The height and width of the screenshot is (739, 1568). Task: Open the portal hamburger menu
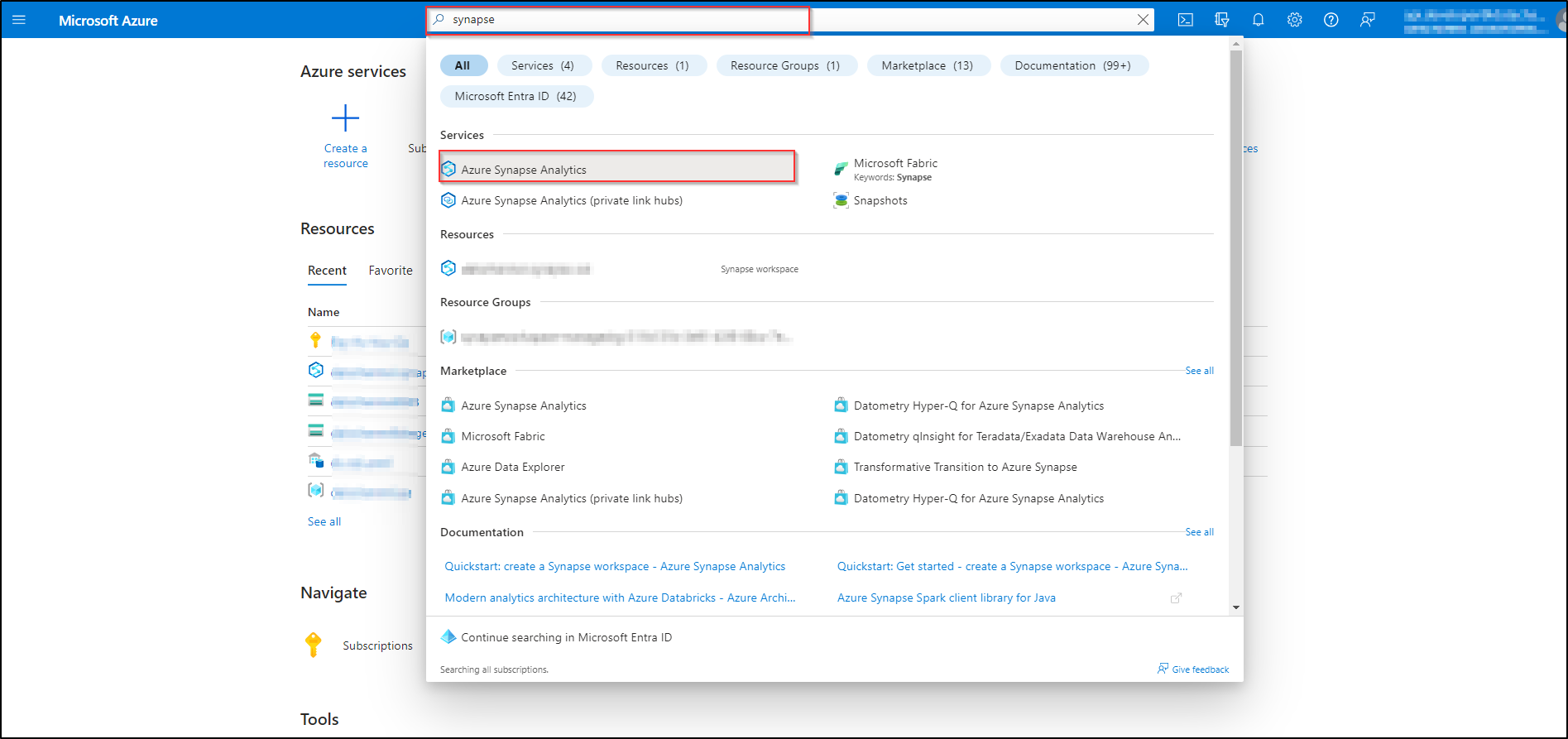tap(19, 20)
